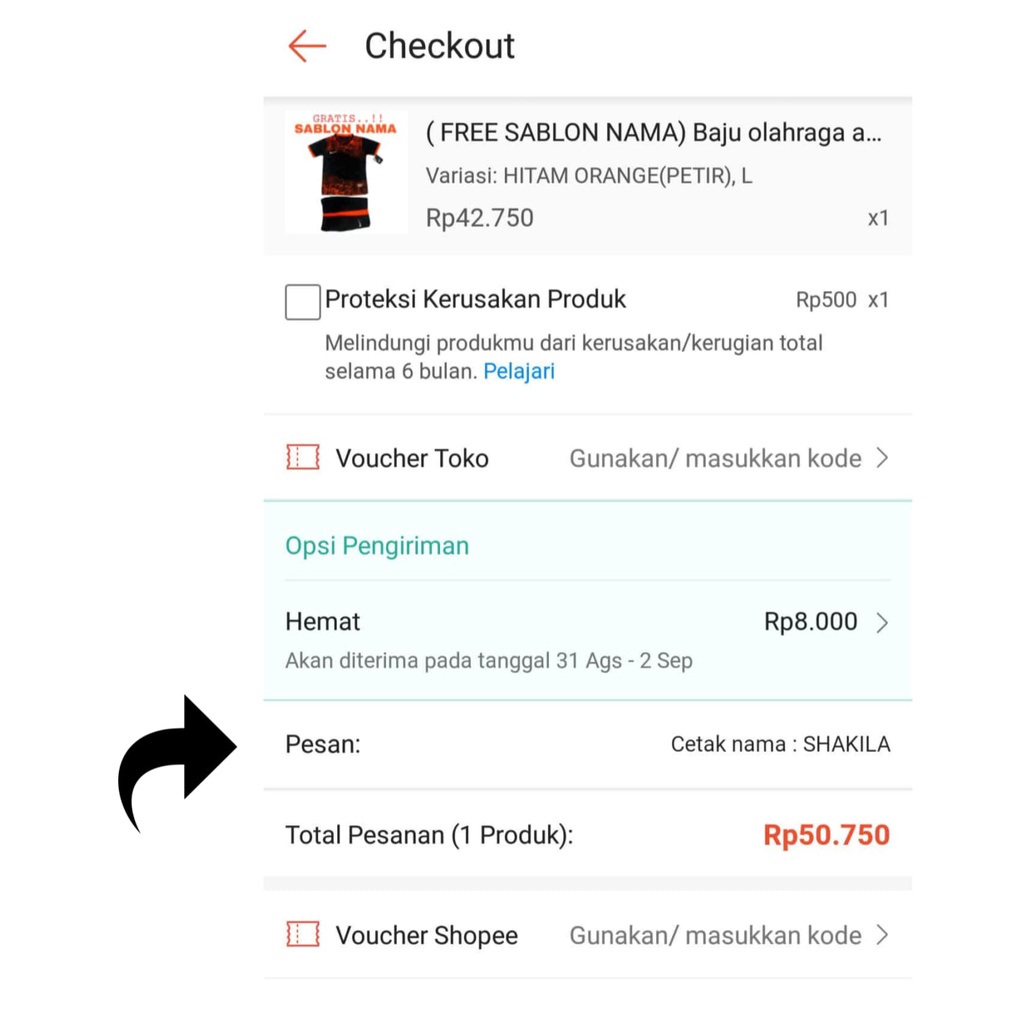
Task: Open the Pelajari link
Action: [519, 371]
